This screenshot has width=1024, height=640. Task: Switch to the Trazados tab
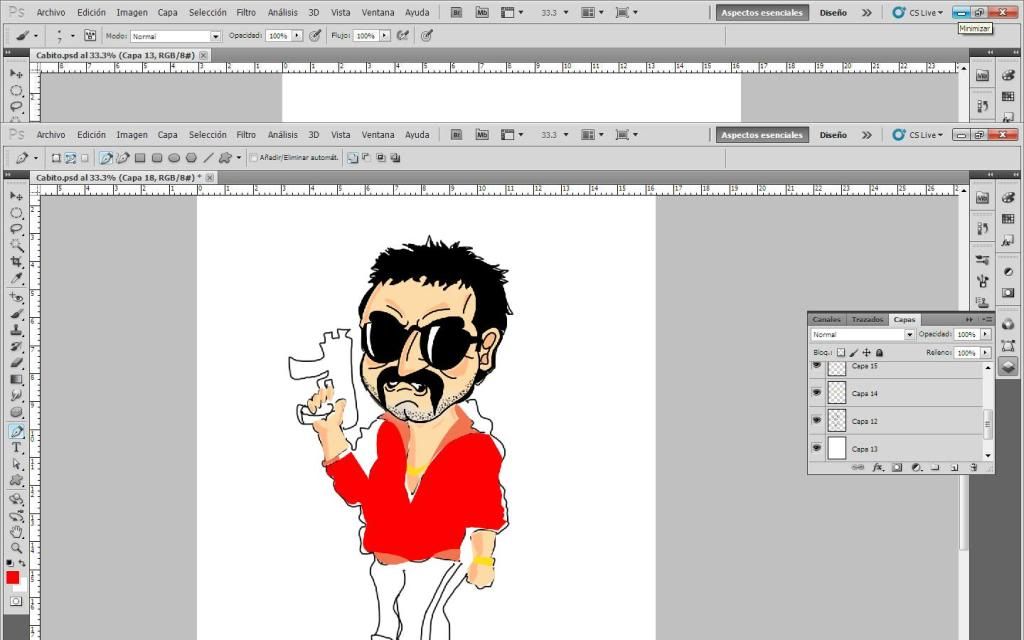867,319
